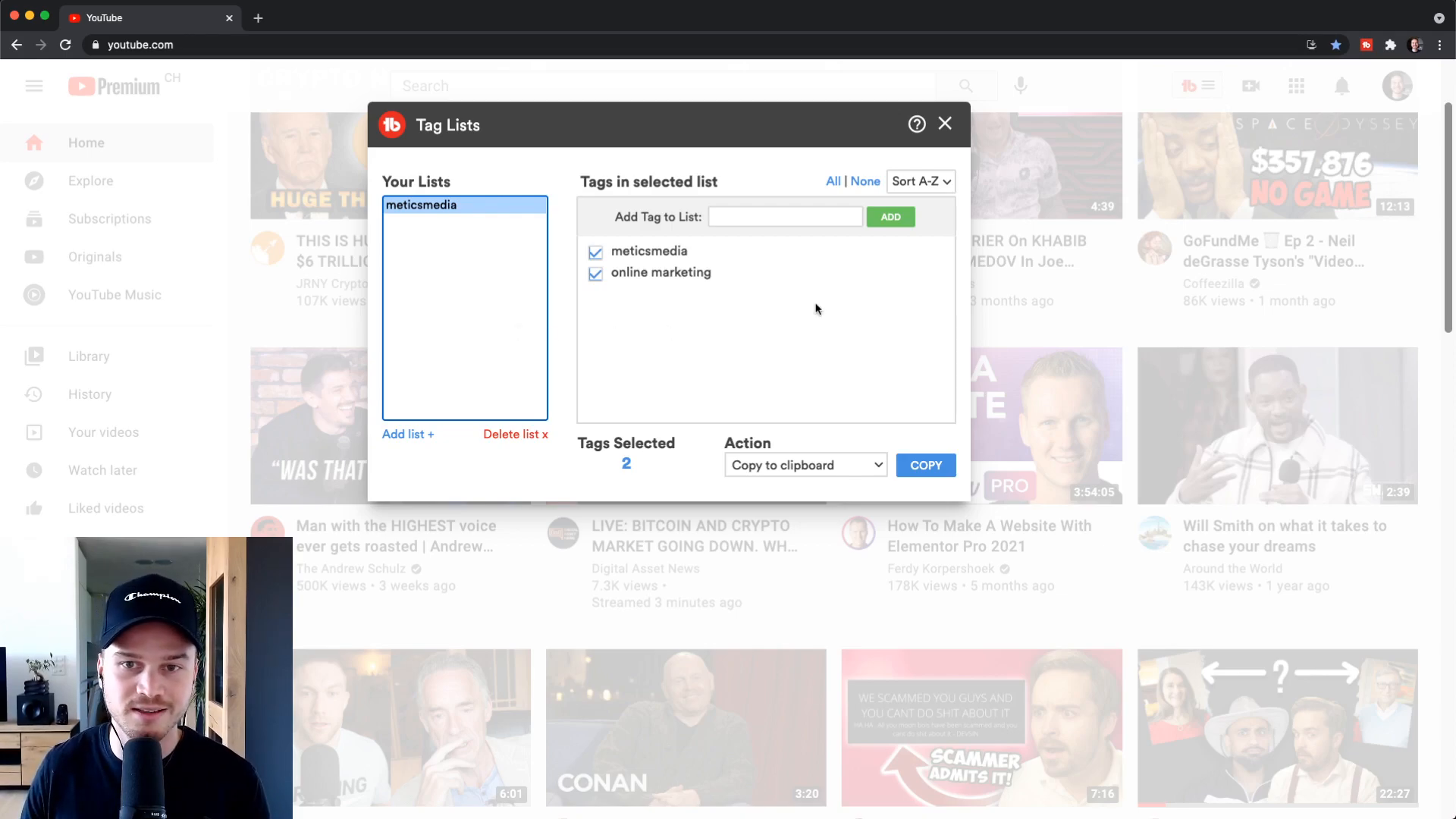Click the Ferdy Korpershoek channel name
This screenshot has height=819, width=1456.
point(940,569)
